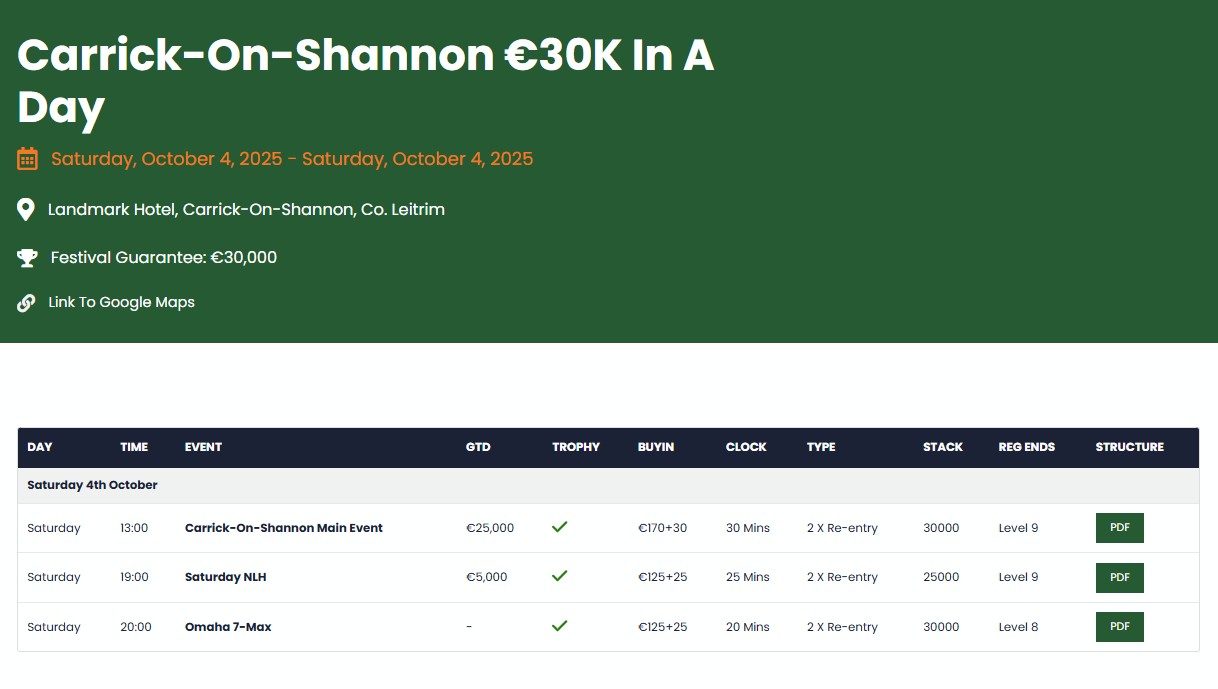Select the Saturday NLH event name
The width and height of the screenshot is (1218, 689).
tap(226, 577)
